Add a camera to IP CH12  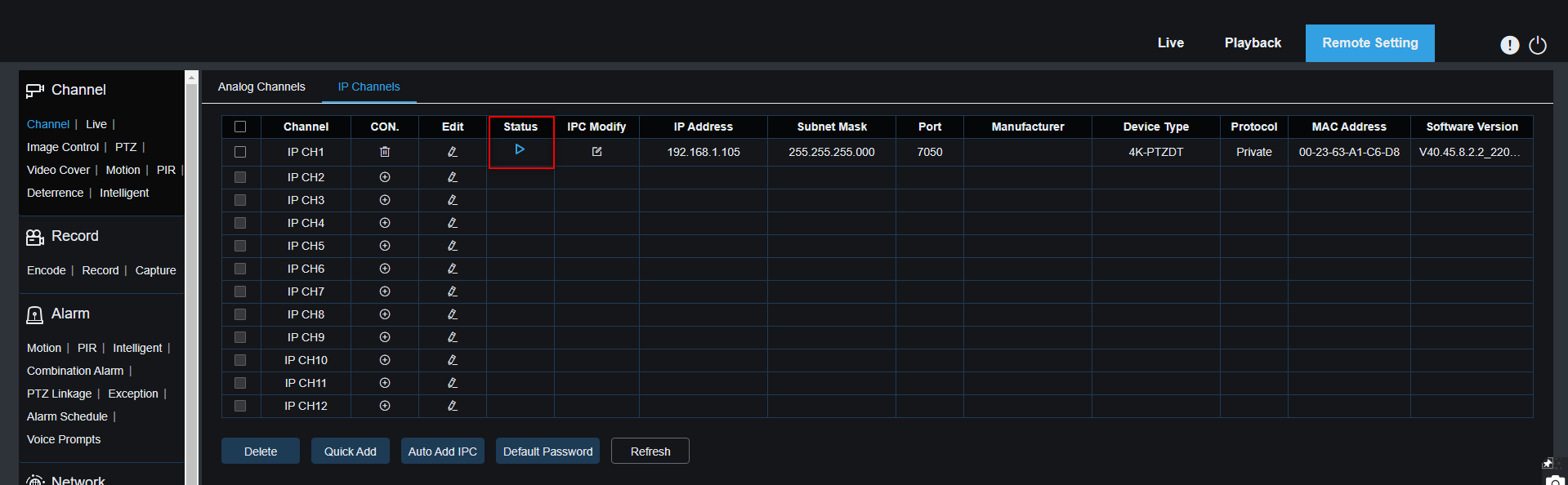[x=385, y=406]
